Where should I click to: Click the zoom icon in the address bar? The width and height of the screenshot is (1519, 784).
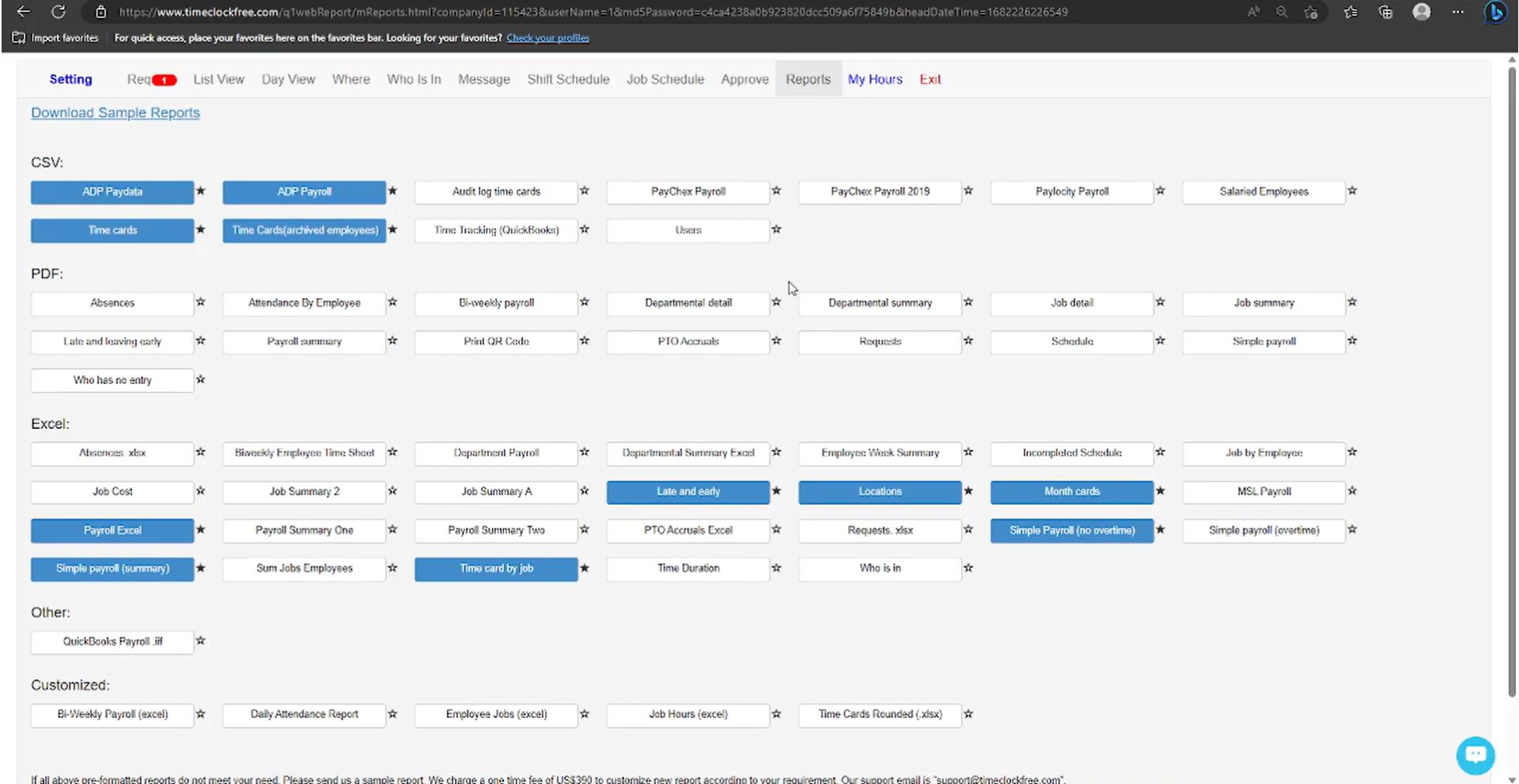(1282, 12)
